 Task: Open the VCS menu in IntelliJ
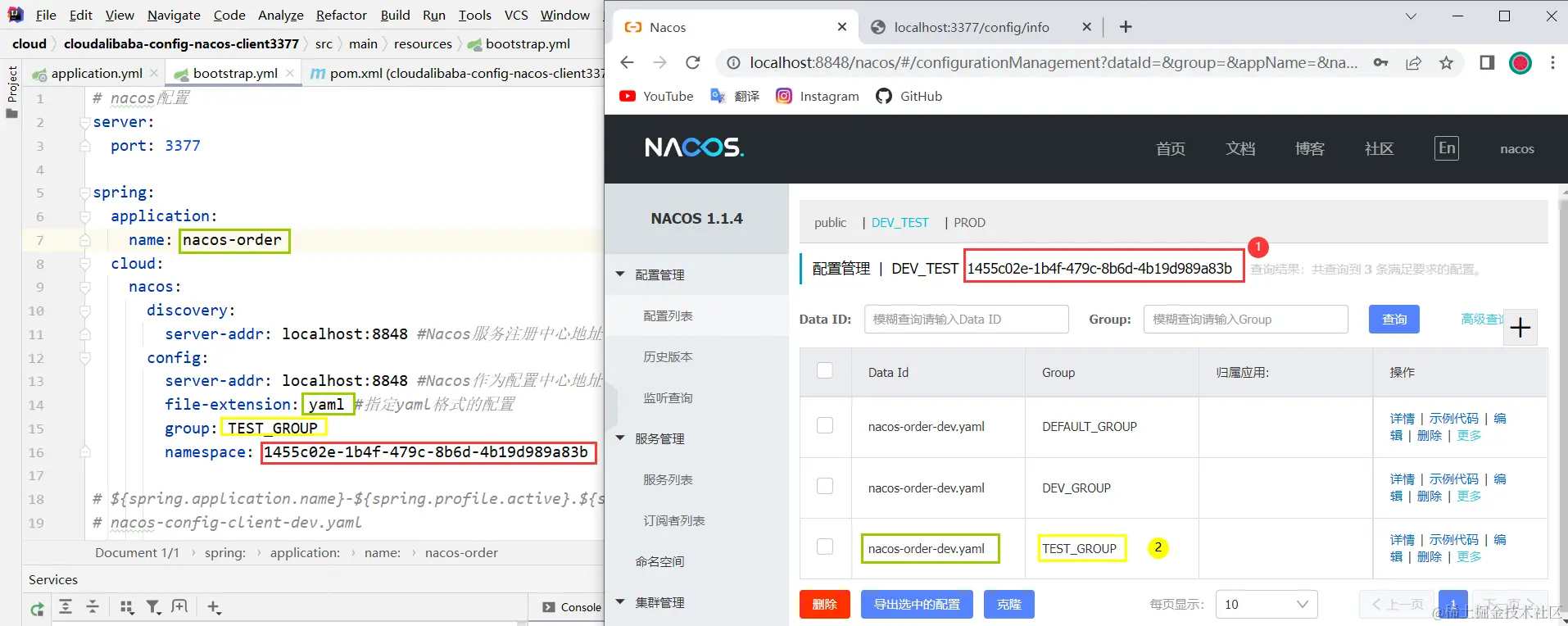point(516,15)
